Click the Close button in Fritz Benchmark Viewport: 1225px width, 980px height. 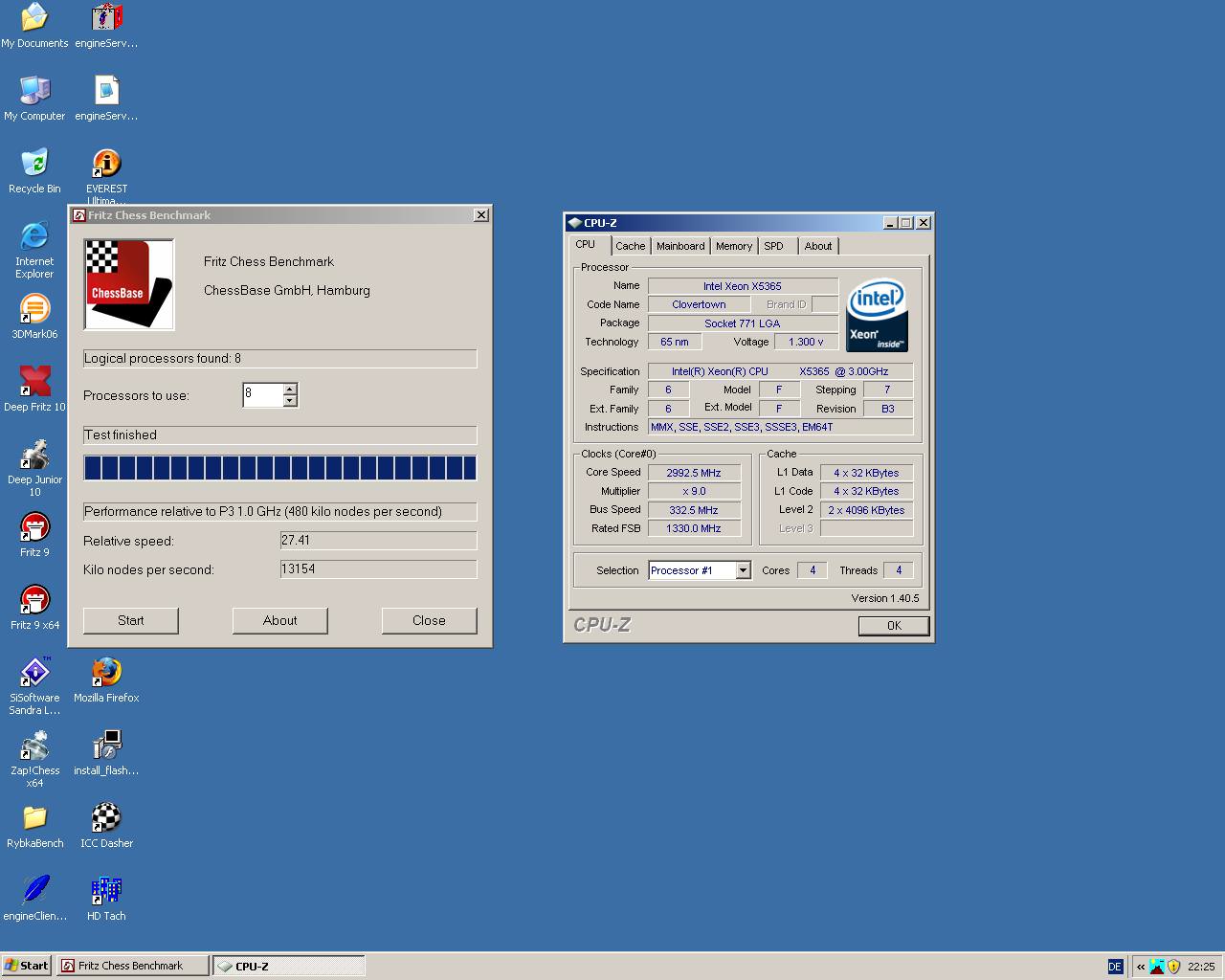tap(429, 620)
